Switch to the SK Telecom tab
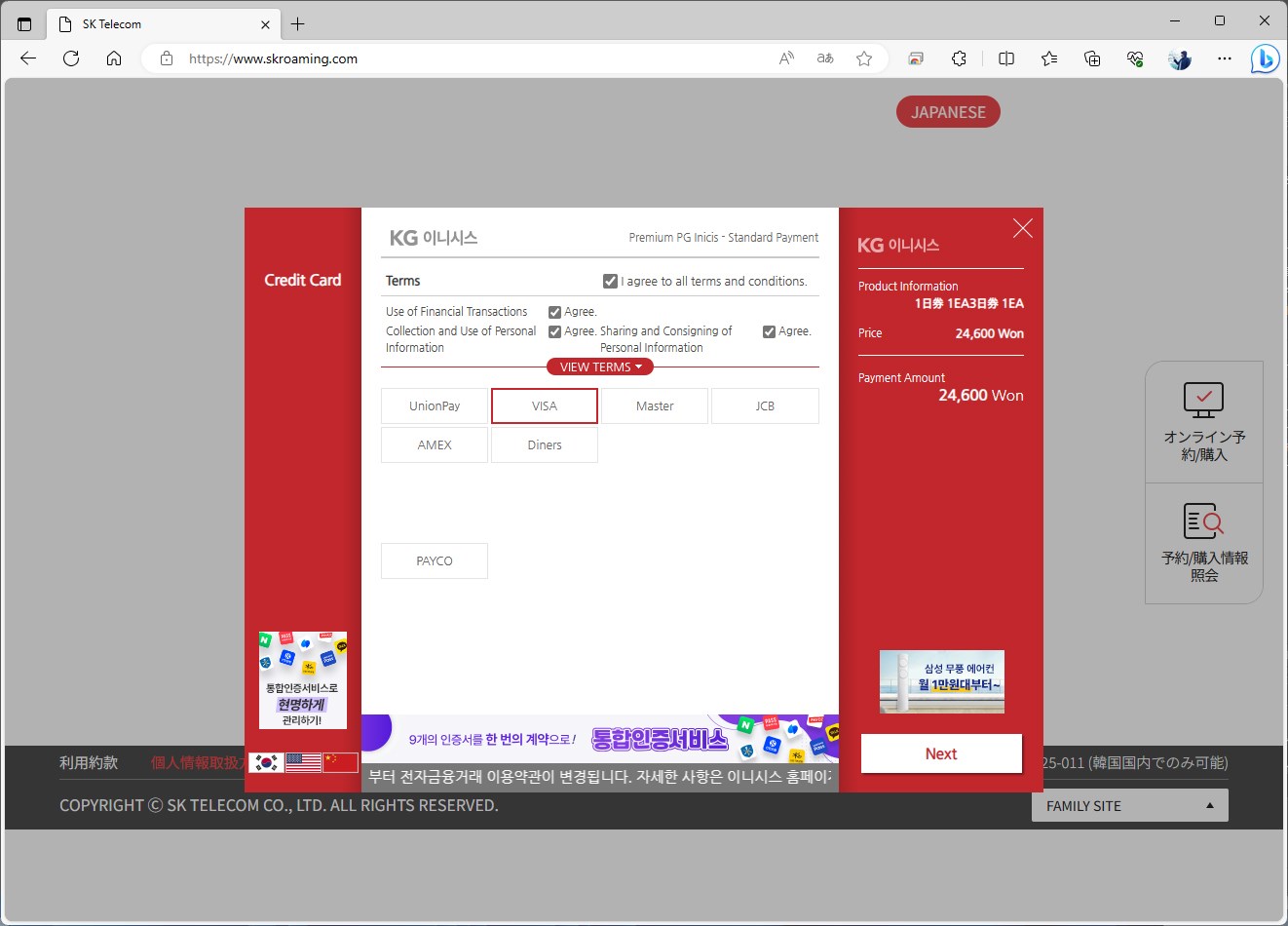 coord(146,23)
